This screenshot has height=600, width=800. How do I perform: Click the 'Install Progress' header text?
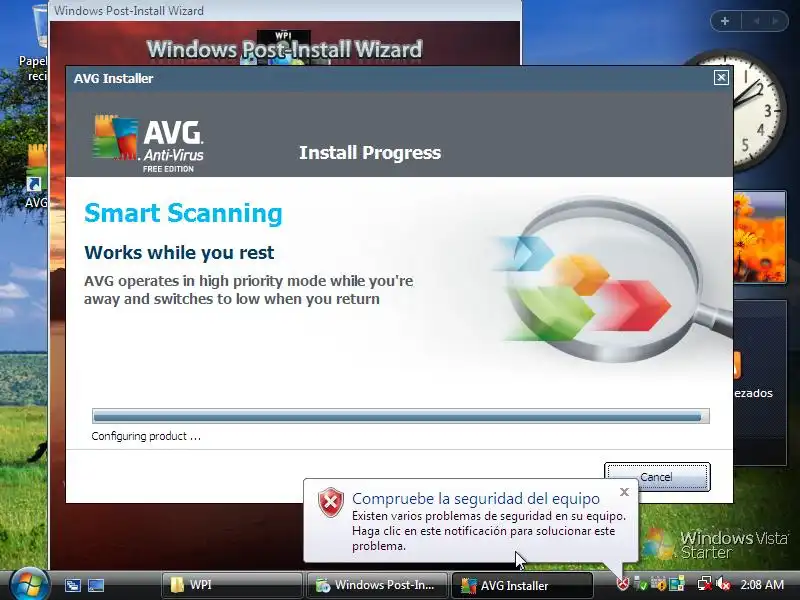point(370,153)
